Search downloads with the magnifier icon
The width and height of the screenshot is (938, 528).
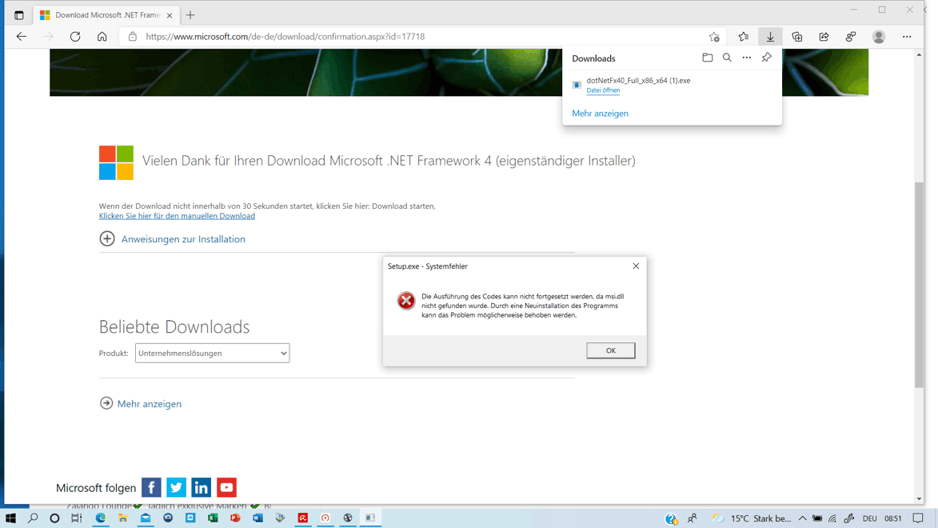click(727, 58)
